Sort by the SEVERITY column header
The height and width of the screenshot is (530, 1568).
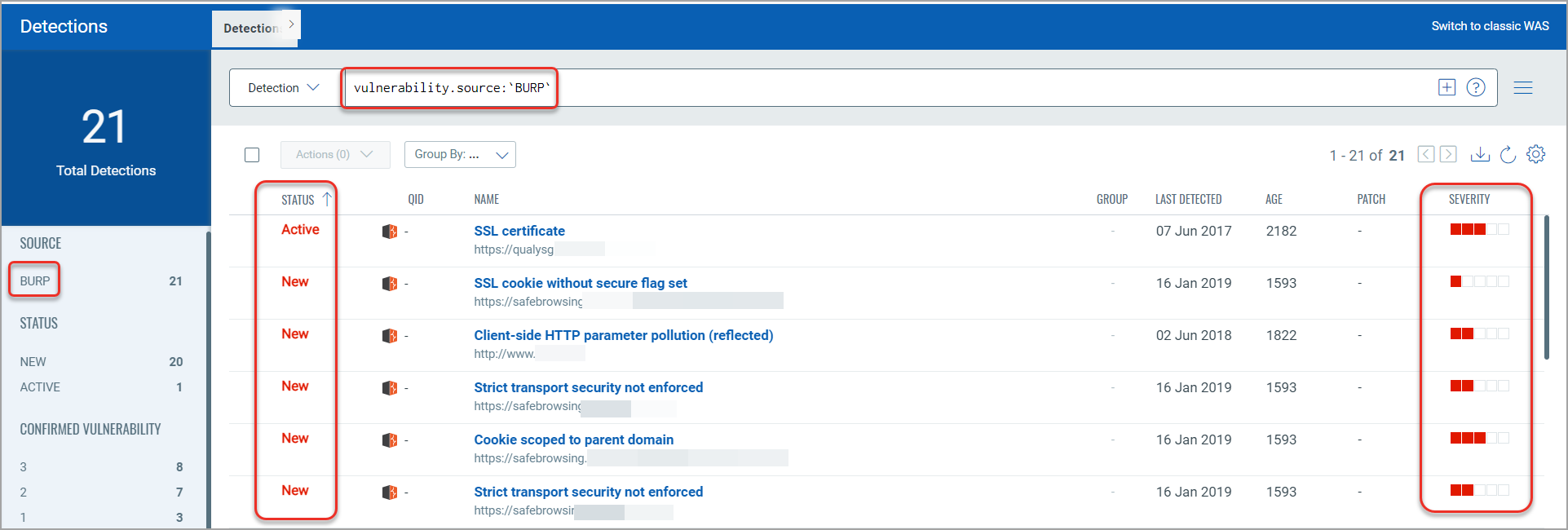click(x=1469, y=199)
